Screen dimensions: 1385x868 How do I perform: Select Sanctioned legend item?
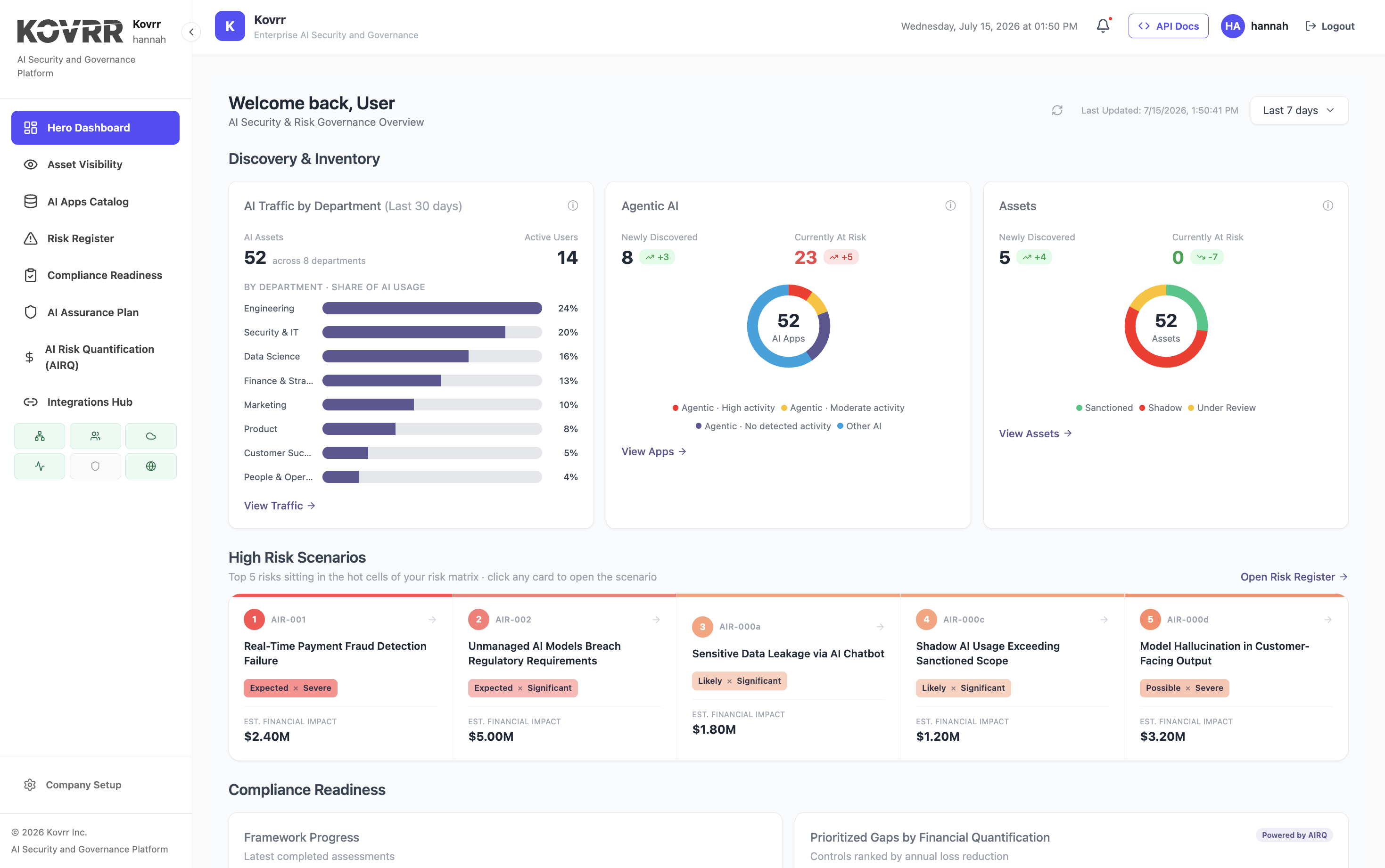click(x=1104, y=408)
